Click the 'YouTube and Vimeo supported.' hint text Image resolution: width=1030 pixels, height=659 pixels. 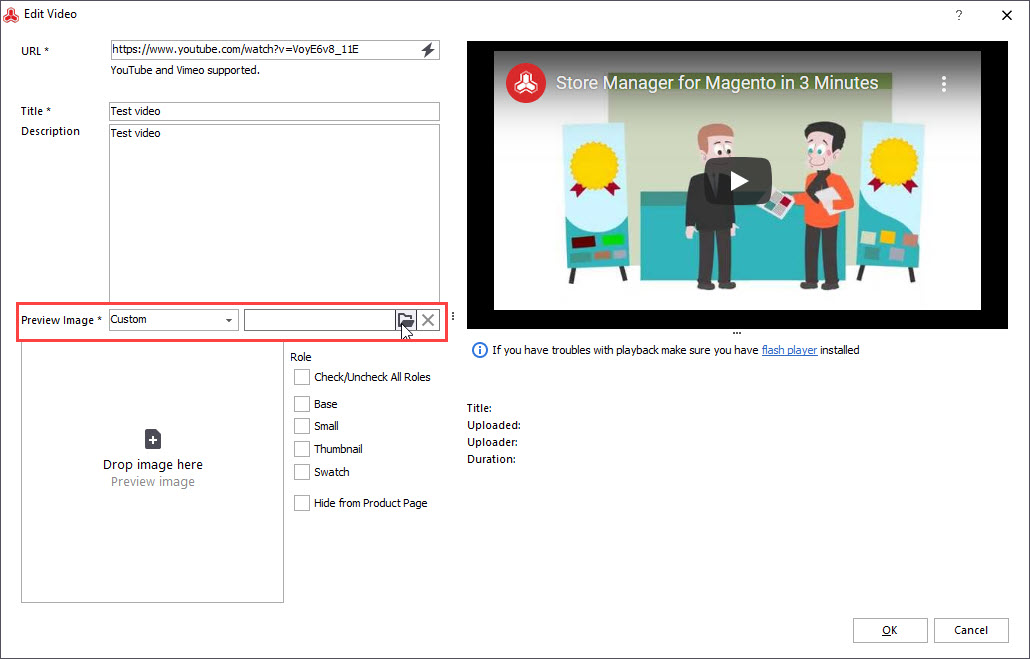coord(185,70)
